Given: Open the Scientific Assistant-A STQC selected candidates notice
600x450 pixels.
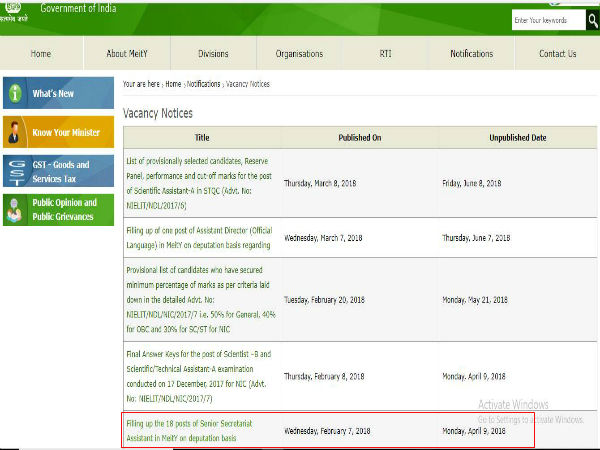Looking at the screenshot, I should click(199, 183).
